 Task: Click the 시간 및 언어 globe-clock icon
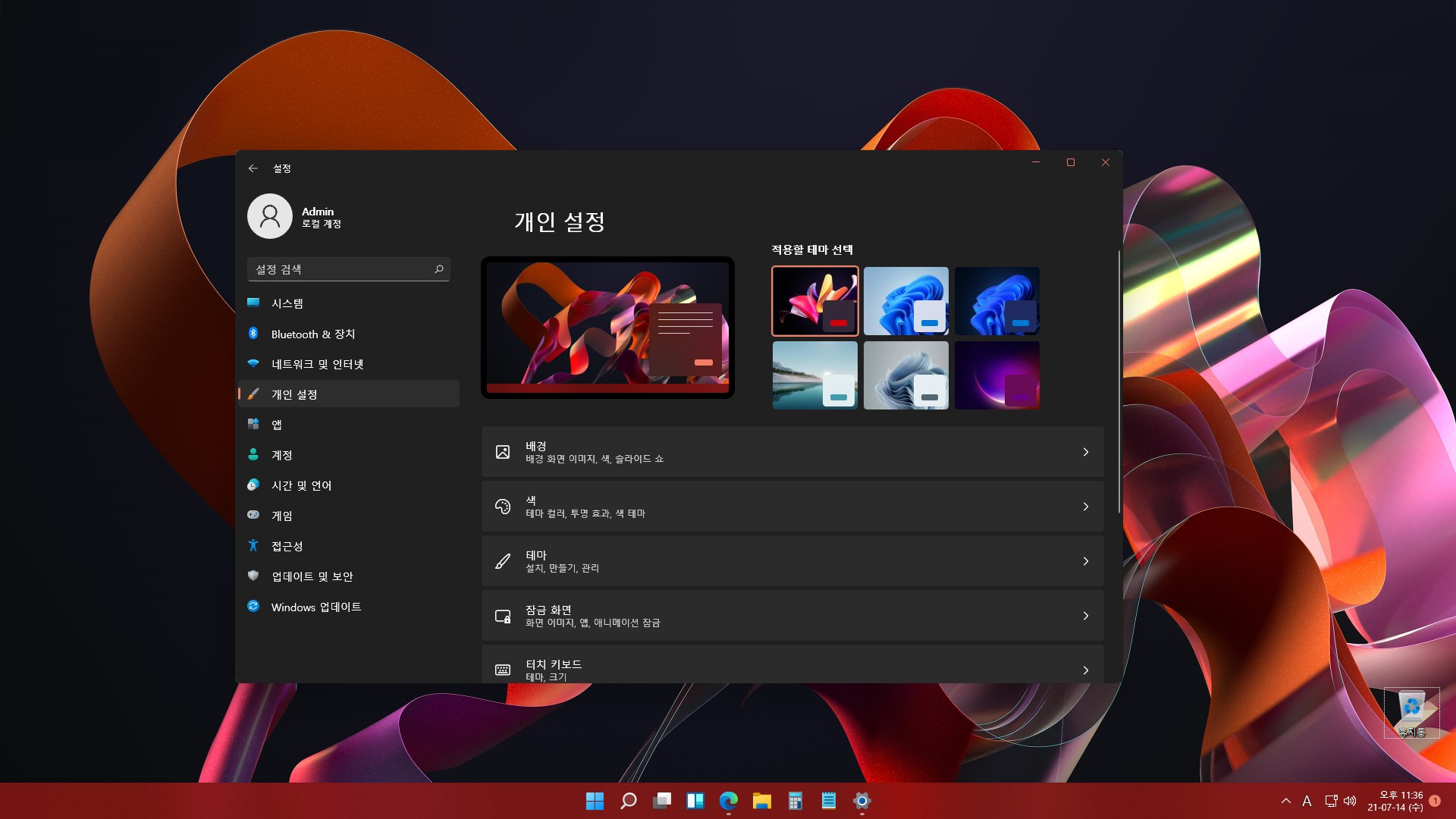(253, 485)
